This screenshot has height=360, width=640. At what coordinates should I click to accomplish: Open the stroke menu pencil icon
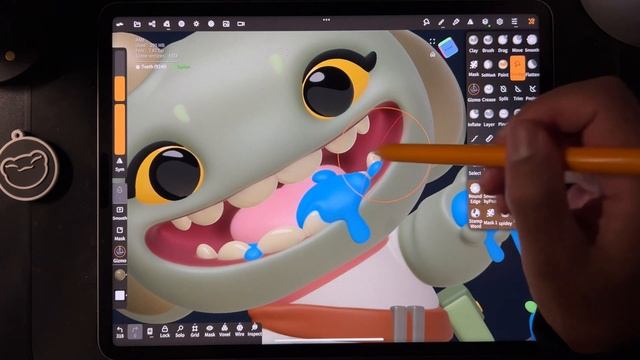coord(441,22)
